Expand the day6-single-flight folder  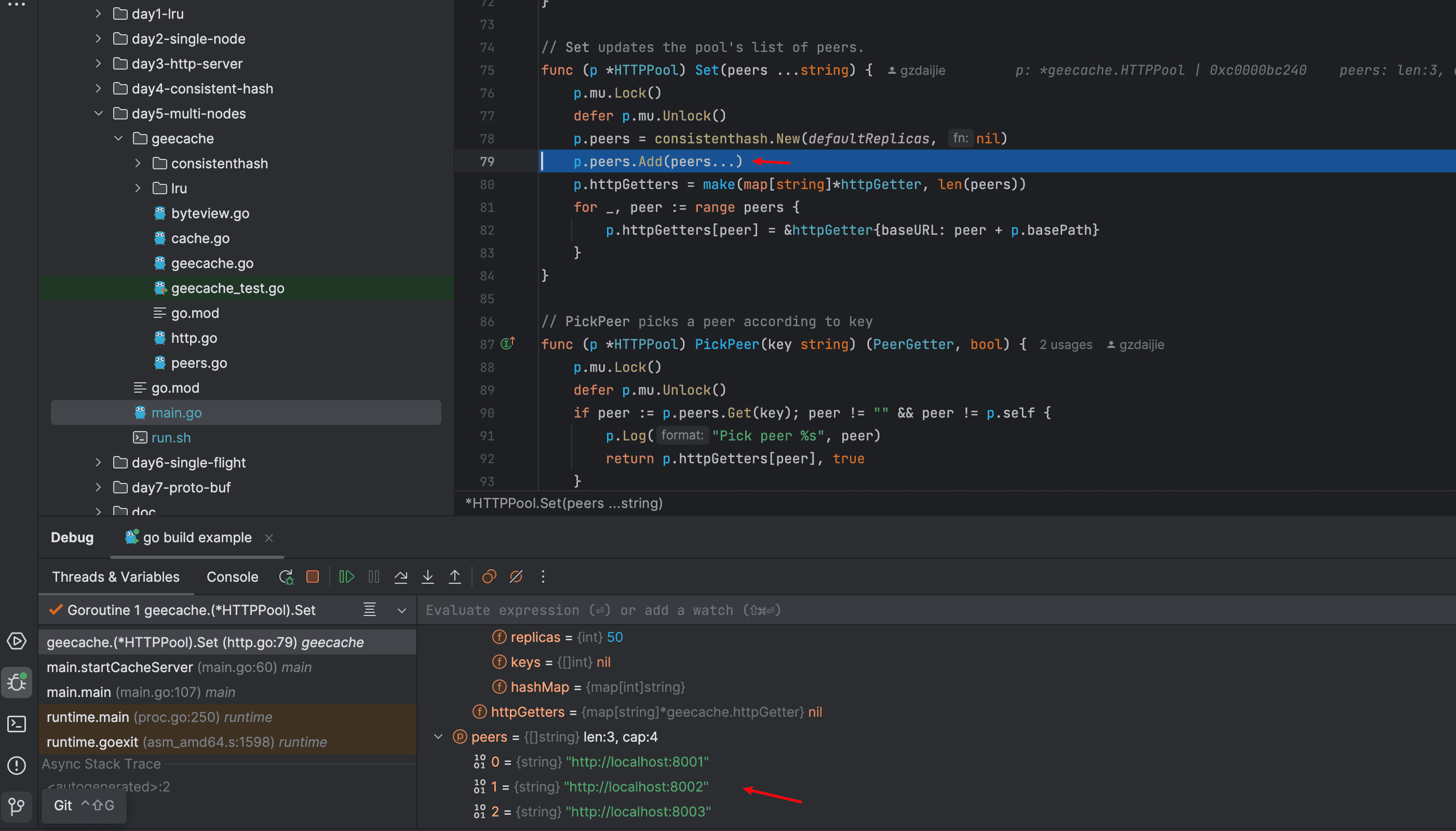coord(98,462)
